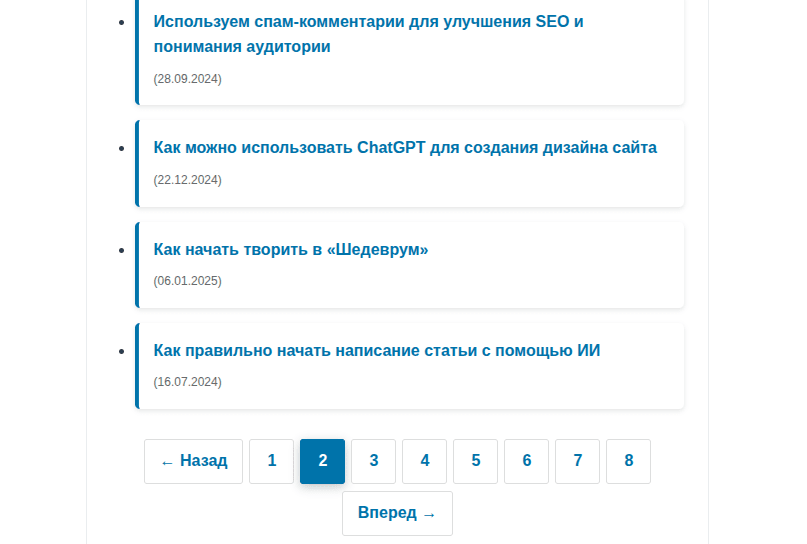Open the ChatGPT site design article
Screen dimensions: 807x544
(x=405, y=148)
